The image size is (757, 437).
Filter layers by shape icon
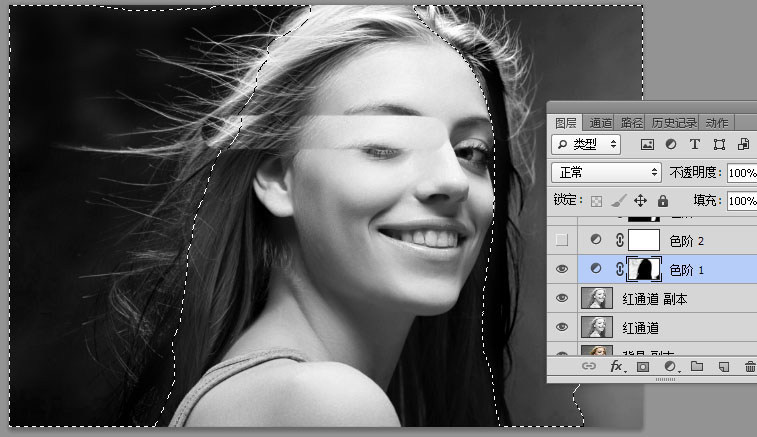[x=717, y=145]
